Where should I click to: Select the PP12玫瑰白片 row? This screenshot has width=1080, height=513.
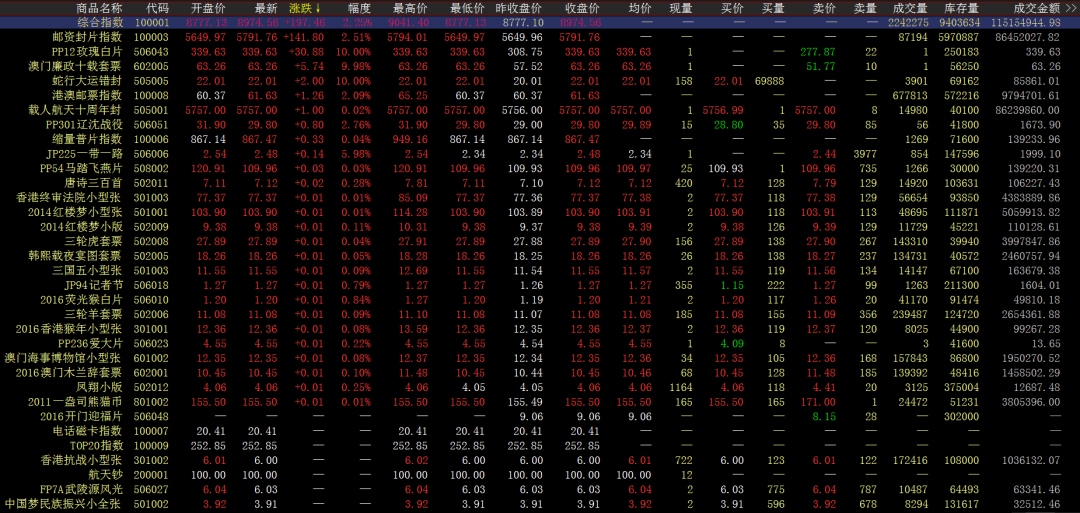click(x=540, y=52)
